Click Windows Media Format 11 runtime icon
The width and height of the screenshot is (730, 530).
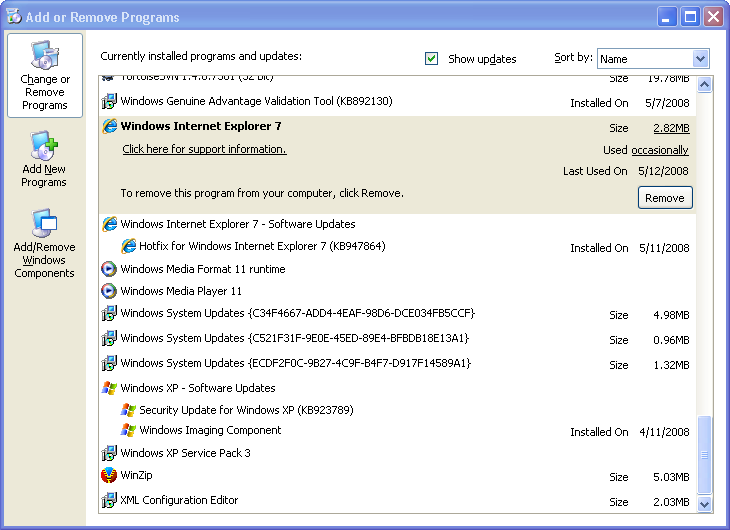[x=109, y=269]
